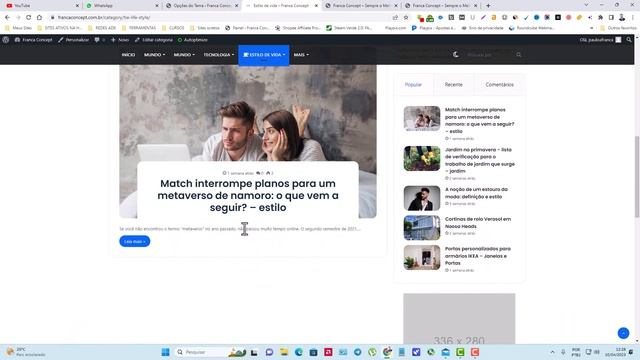The width and height of the screenshot is (640, 360).
Task: Click Novo in the admin bar
Action: coord(120,40)
